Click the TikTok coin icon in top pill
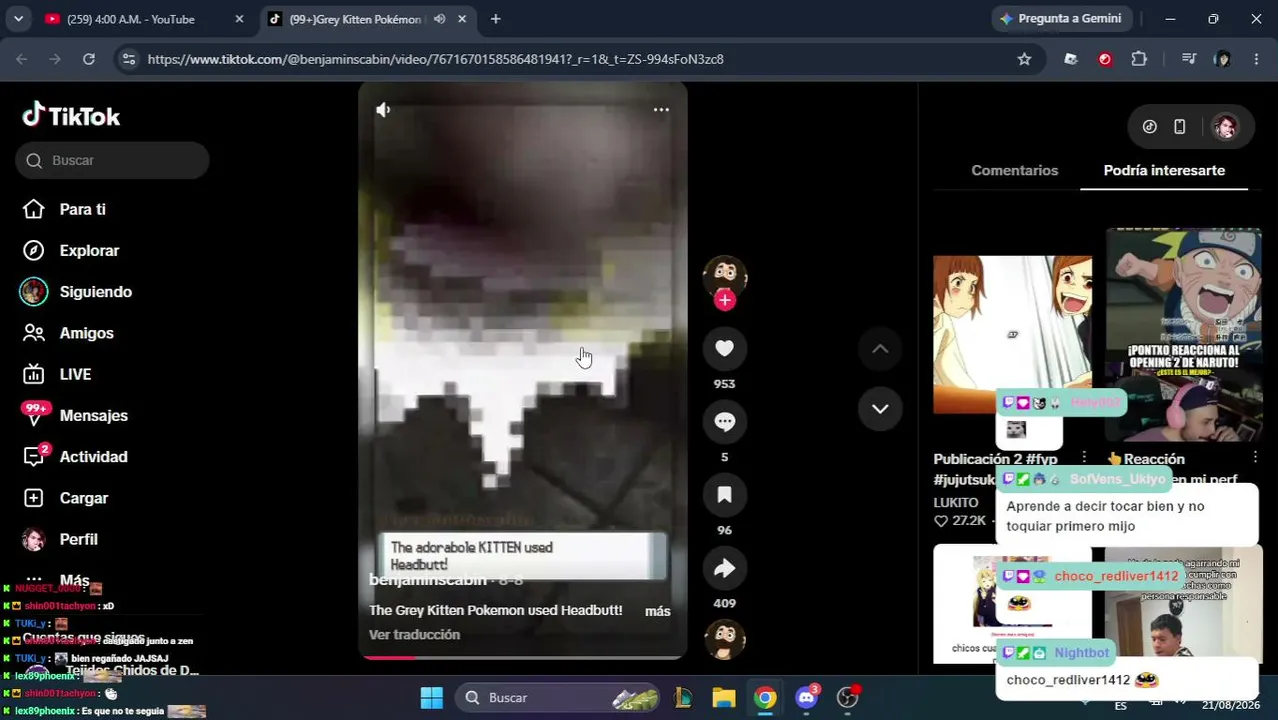This screenshot has width=1278, height=720. pos(1150,127)
